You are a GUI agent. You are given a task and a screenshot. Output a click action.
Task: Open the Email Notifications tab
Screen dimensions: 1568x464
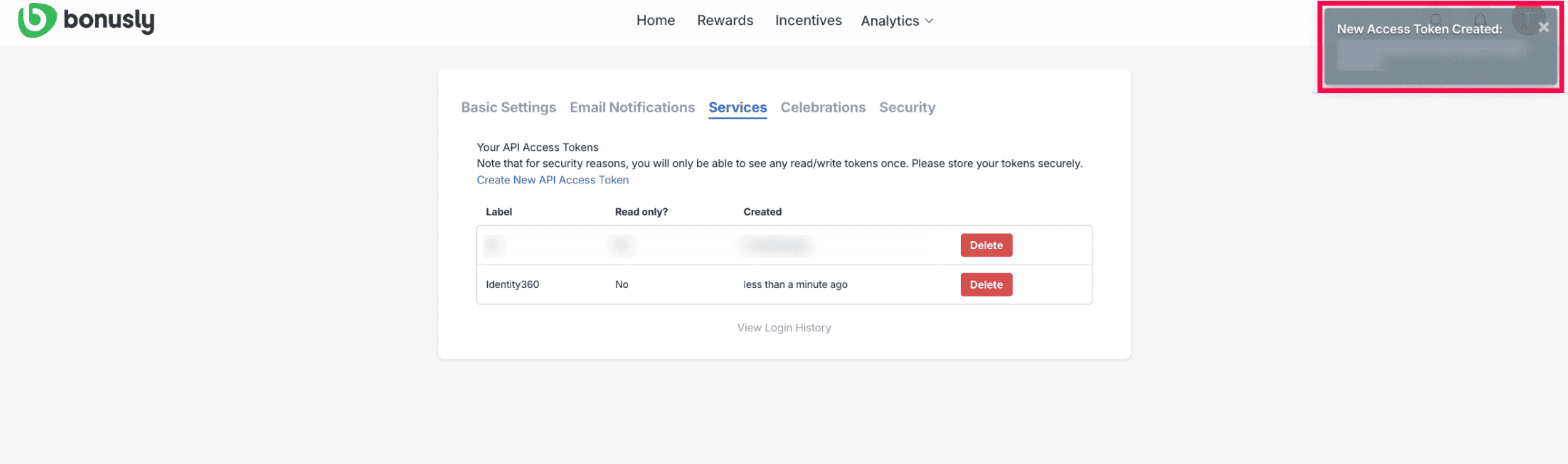(x=632, y=107)
